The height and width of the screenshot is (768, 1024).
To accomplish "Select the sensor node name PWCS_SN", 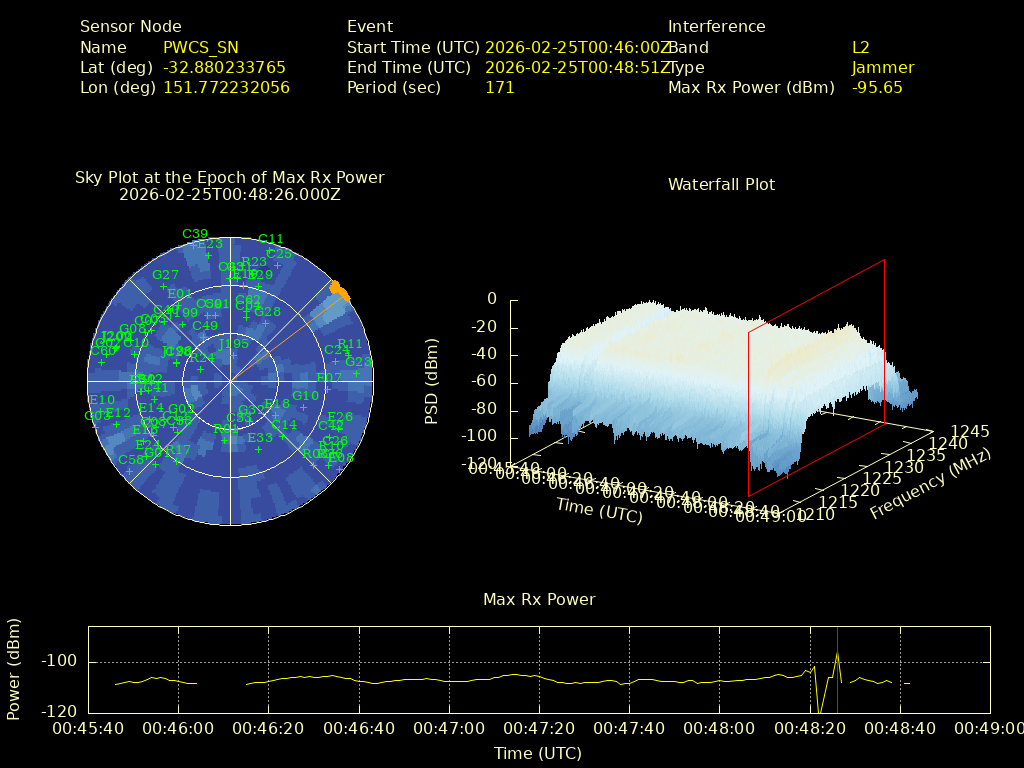I will pos(201,47).
